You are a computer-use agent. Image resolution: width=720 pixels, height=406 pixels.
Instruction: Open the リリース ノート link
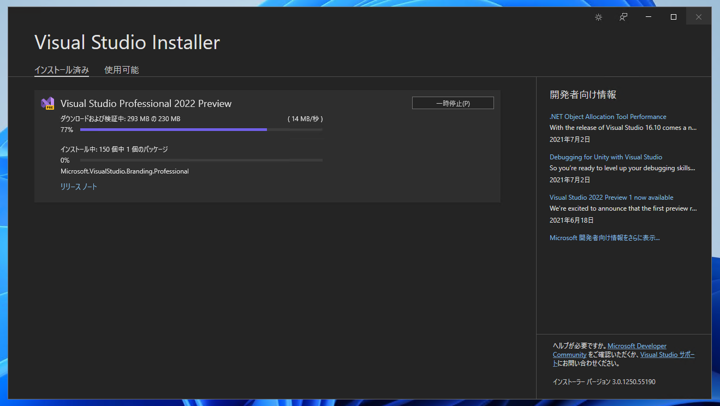pyautogui.click(x=79, y=186)
